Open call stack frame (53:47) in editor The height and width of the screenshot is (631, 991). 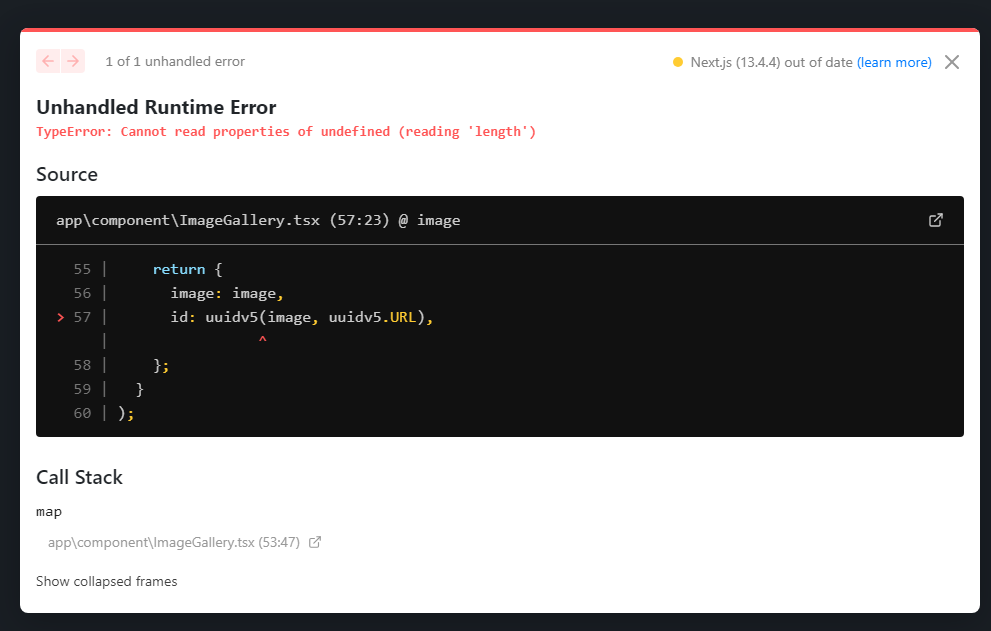click(x=314, y=541)
